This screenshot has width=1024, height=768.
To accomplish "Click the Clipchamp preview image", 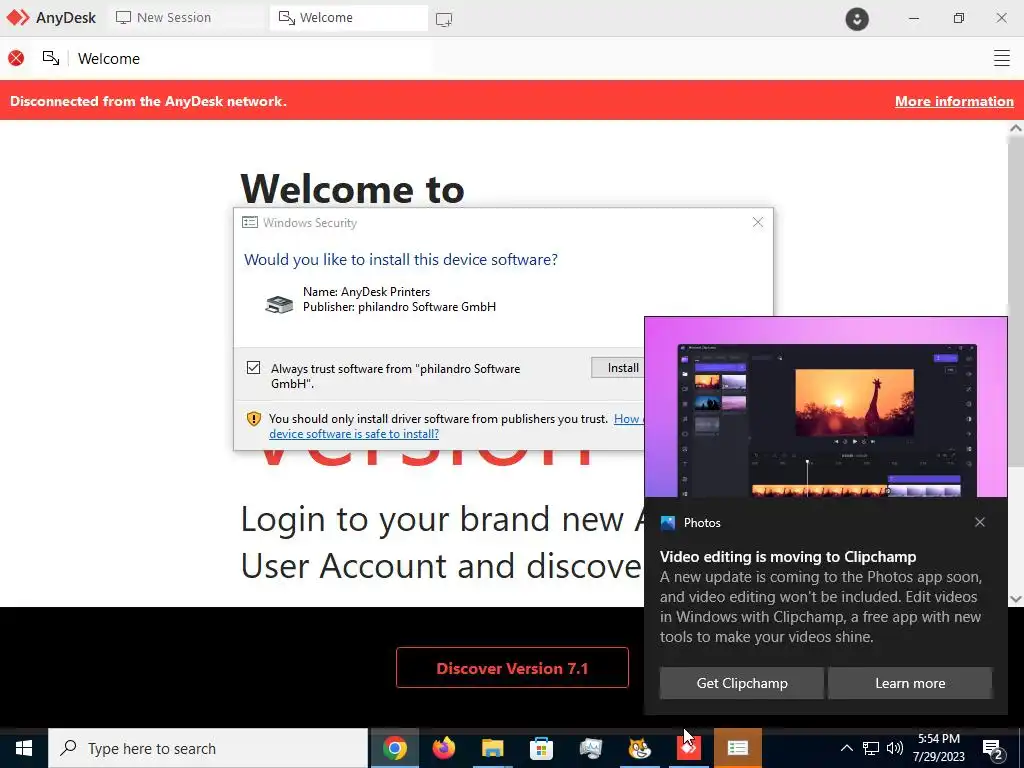I will pyautogui.click(x=825, y=407).
